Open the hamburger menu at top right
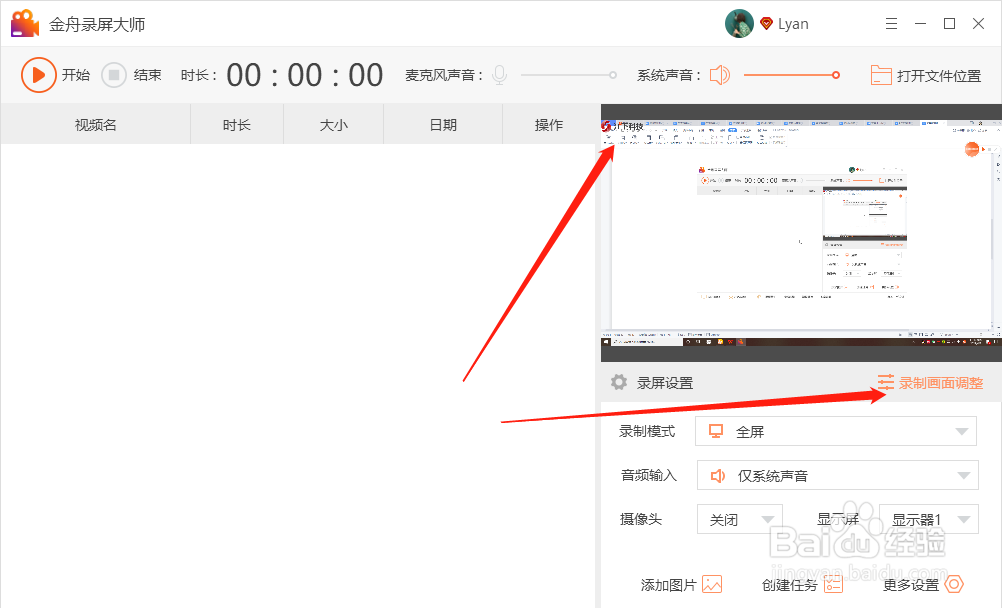Image resolution: width=1003 pixels, height=608 pixels. (x=889, y=22)
